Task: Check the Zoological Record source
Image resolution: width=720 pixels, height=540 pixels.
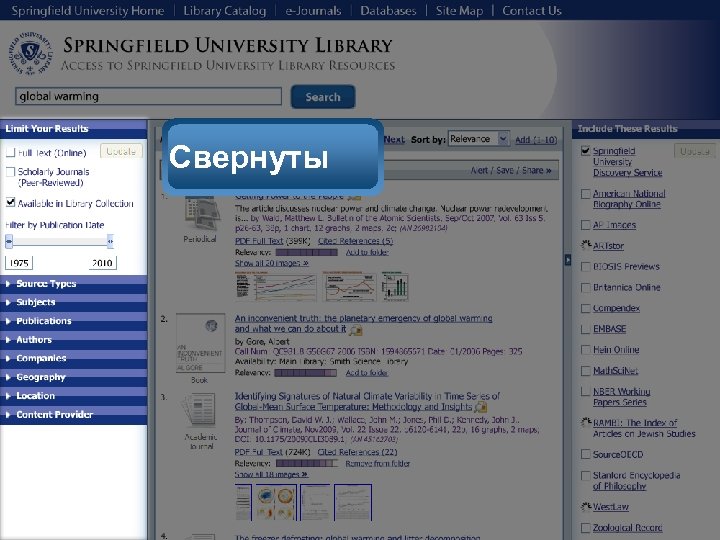Action: 585,528
